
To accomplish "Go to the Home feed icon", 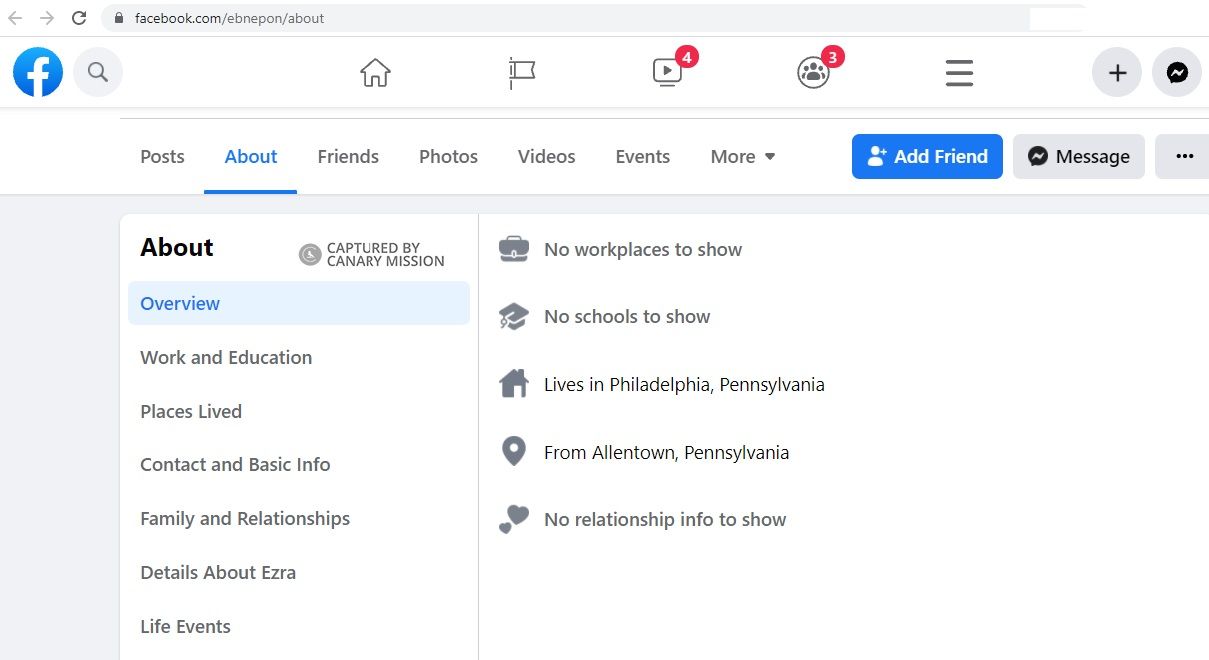I will tap(375, 73).
